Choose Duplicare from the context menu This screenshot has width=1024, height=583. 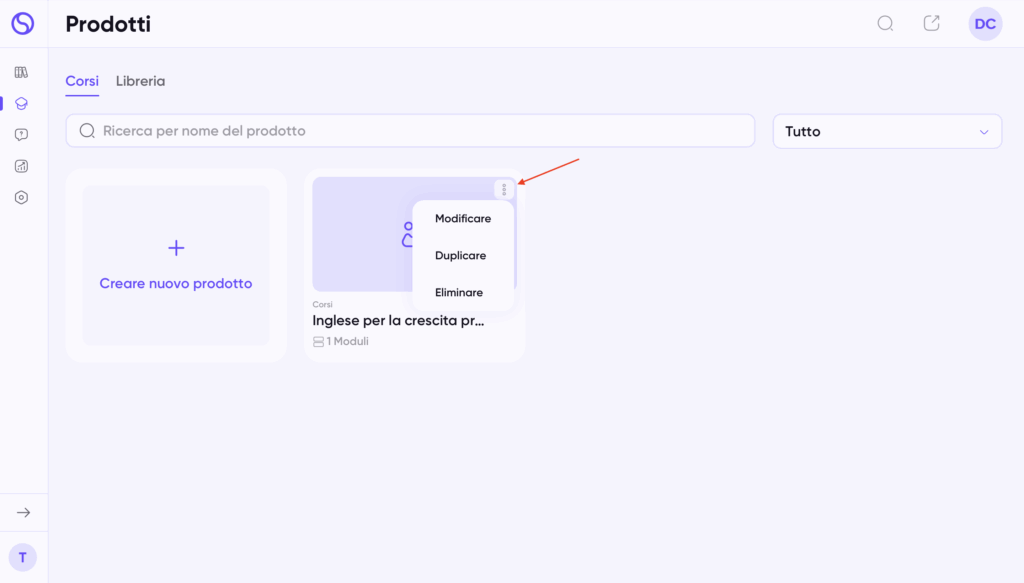click(460, 256)
